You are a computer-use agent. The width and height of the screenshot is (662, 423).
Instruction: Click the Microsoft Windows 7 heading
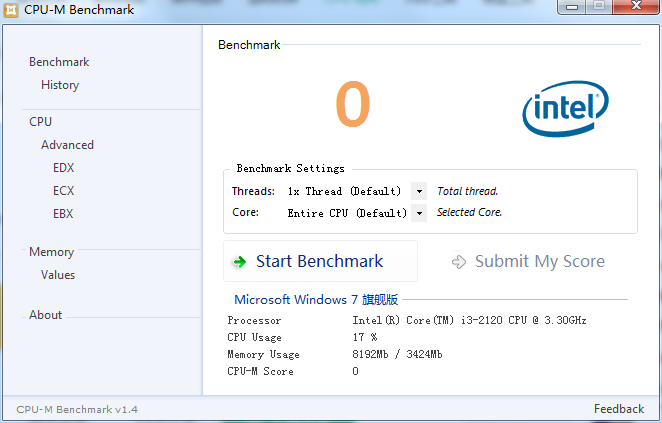(316, 300)
